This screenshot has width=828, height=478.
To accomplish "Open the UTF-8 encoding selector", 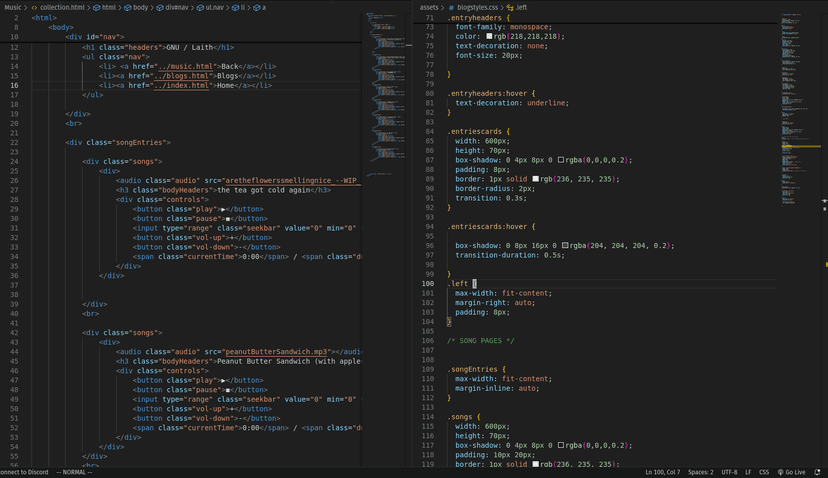I will click(729, 472).
